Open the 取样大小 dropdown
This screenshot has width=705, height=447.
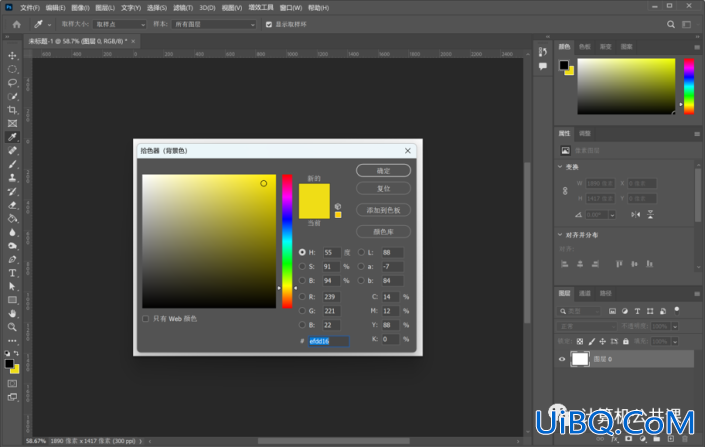[x=120, y=24]
